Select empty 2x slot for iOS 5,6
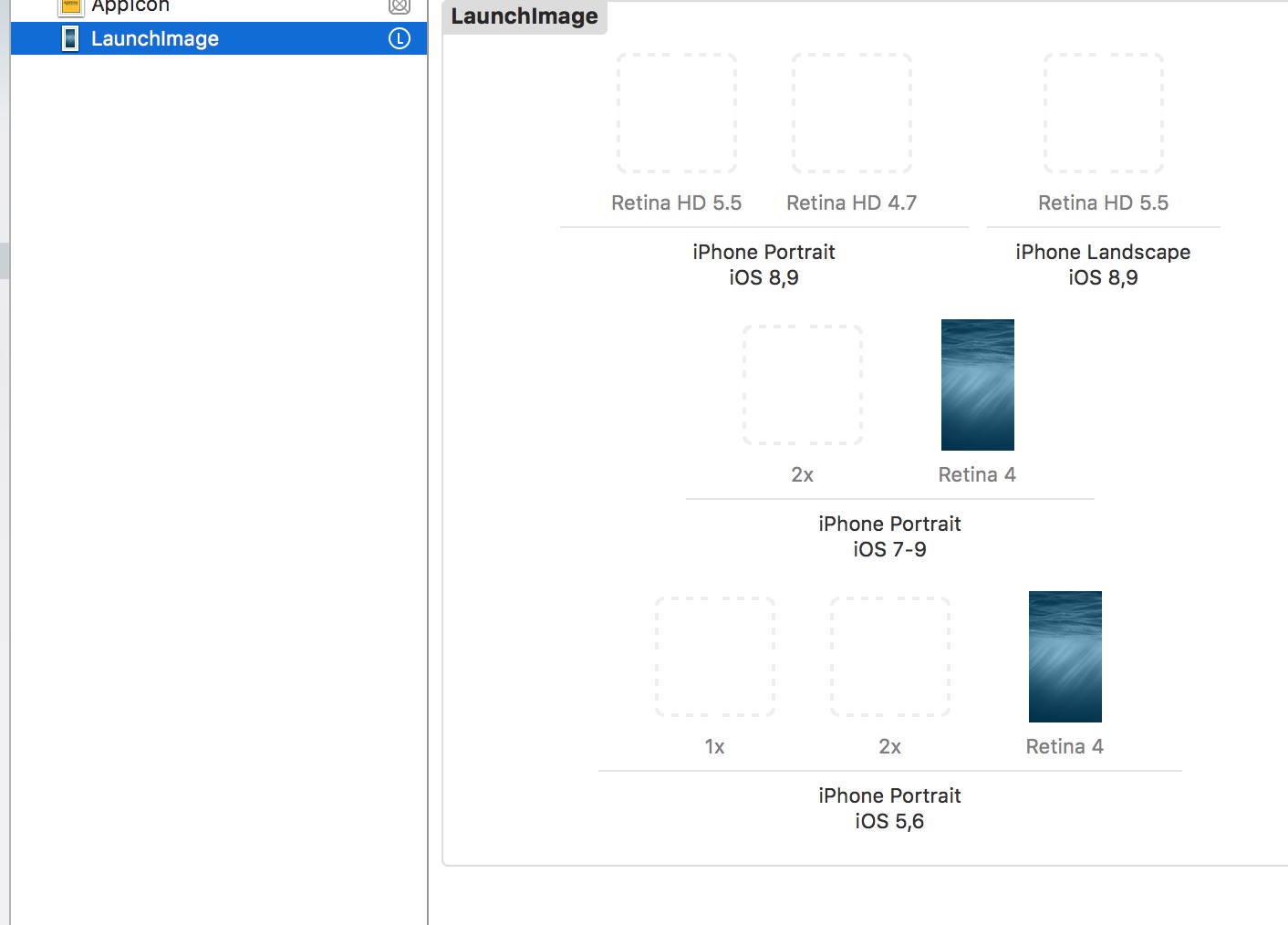 (890, 657)
